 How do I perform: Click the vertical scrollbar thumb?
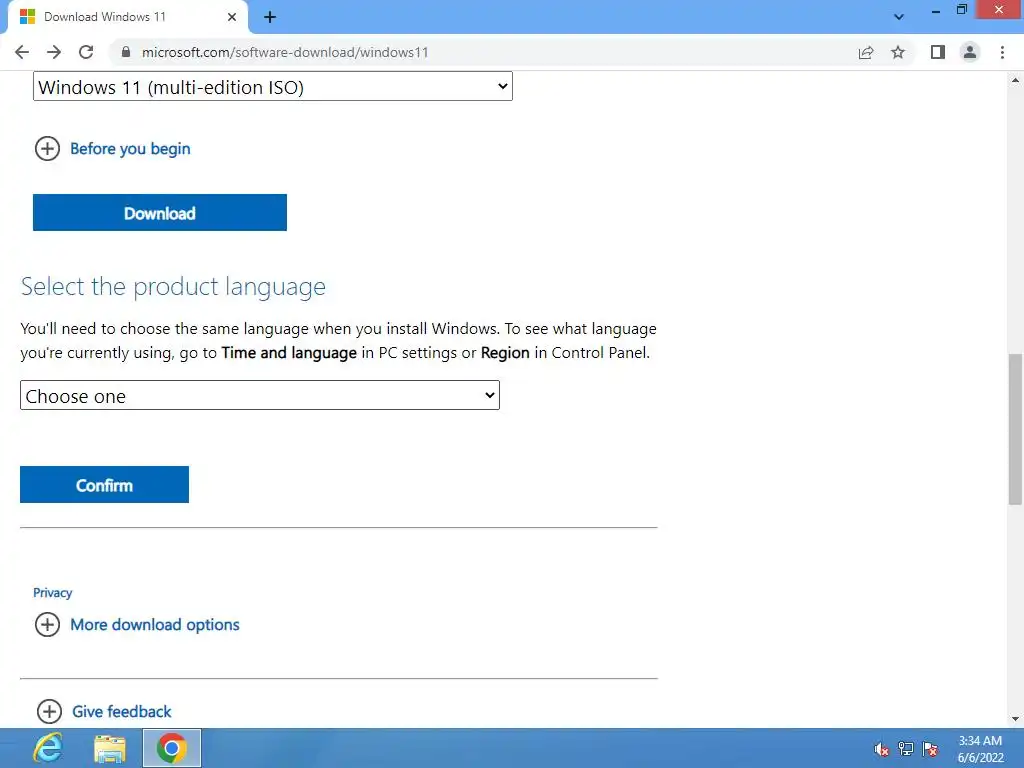point(1015,429)
